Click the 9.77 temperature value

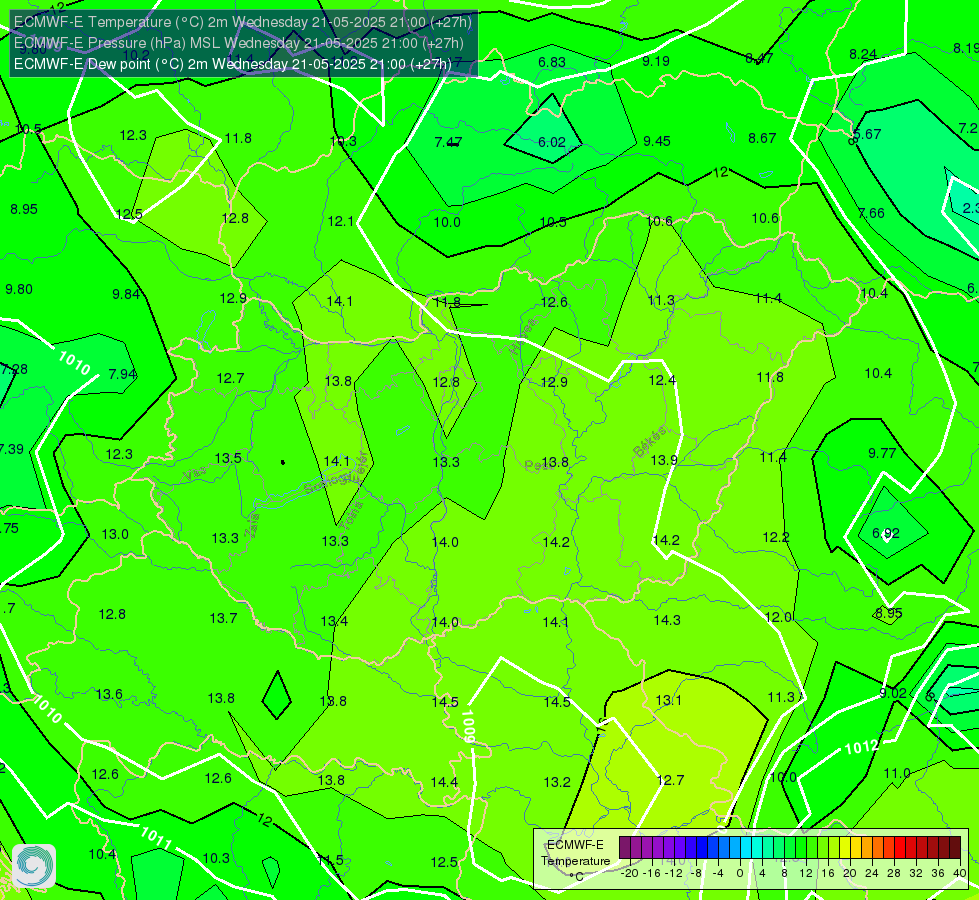click(x=882, y=453)
